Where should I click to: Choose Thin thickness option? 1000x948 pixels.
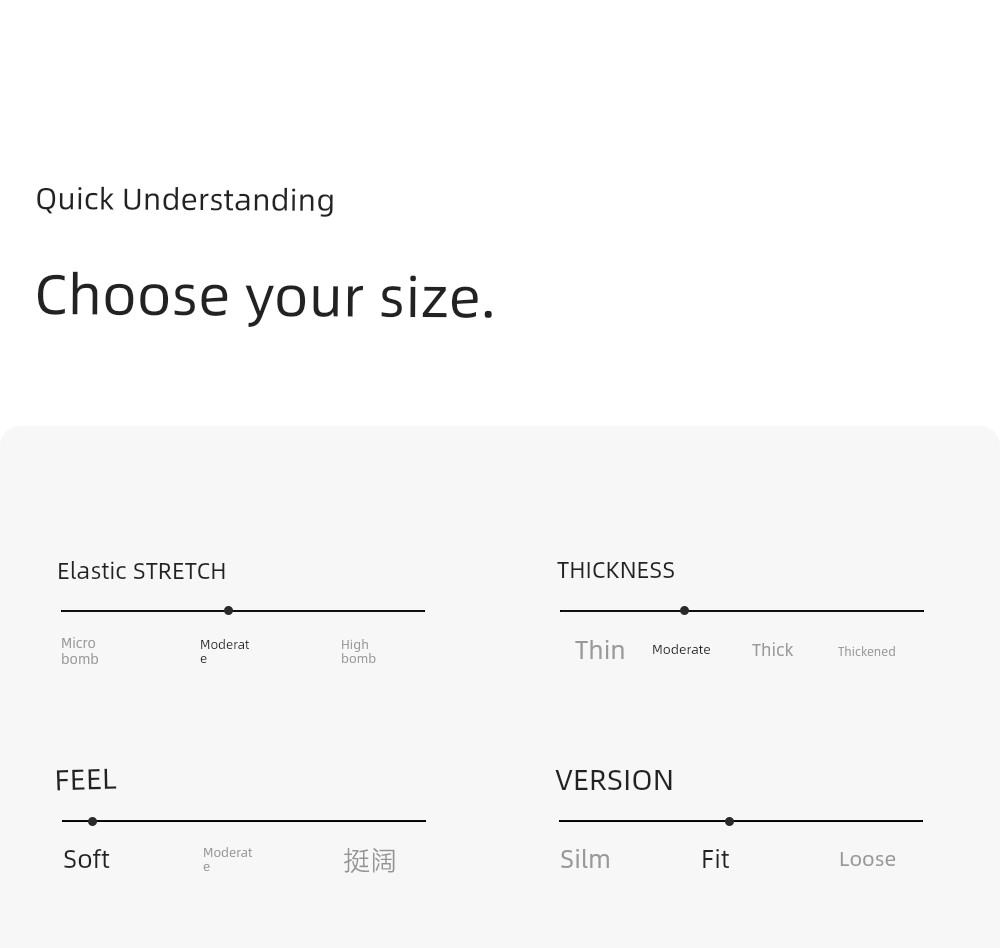(x=599, y=650)
